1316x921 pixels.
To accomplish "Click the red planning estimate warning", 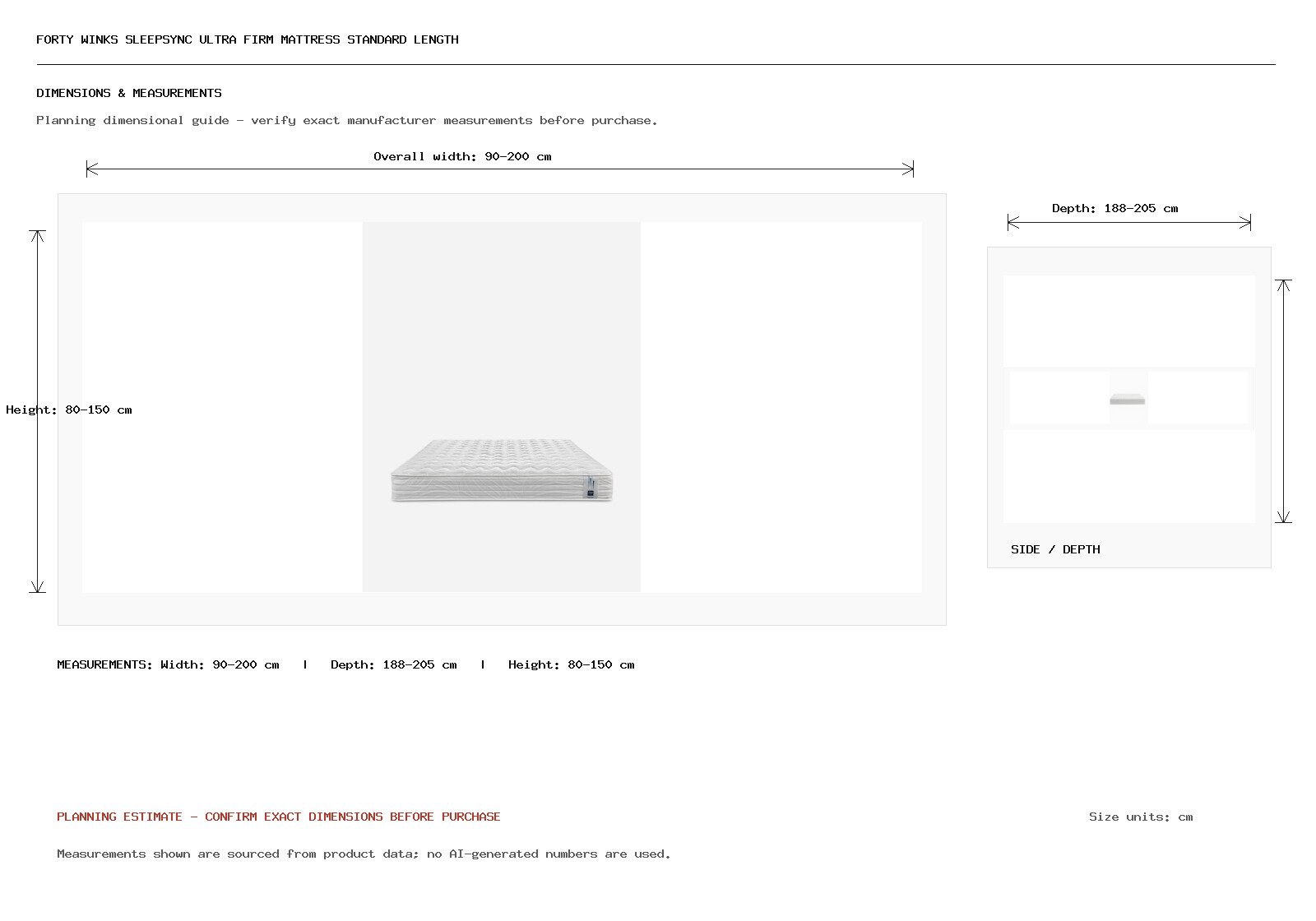I will click(x=279, y=817).
